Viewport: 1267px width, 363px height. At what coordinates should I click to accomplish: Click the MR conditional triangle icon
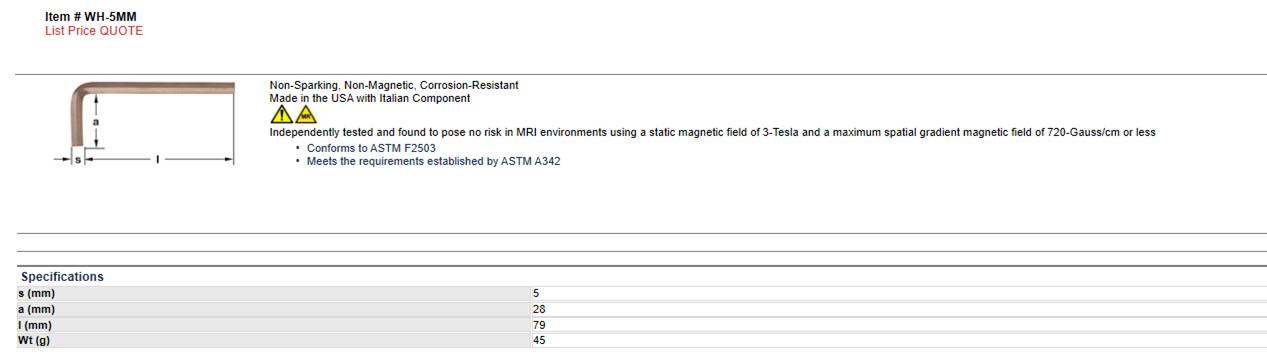(304, 115)
